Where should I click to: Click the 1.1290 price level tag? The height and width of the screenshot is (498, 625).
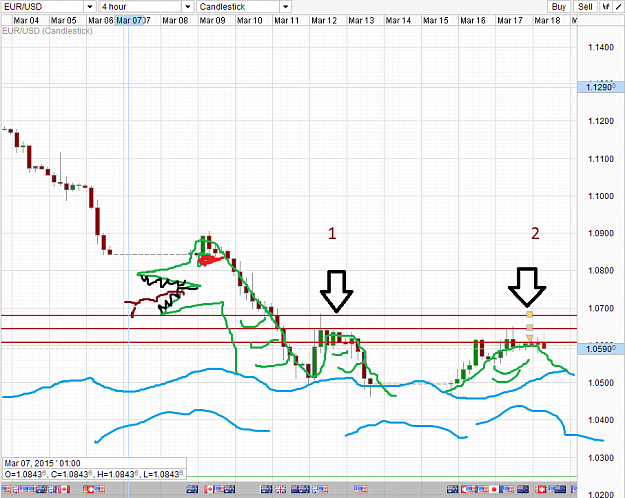pos(601,87)
